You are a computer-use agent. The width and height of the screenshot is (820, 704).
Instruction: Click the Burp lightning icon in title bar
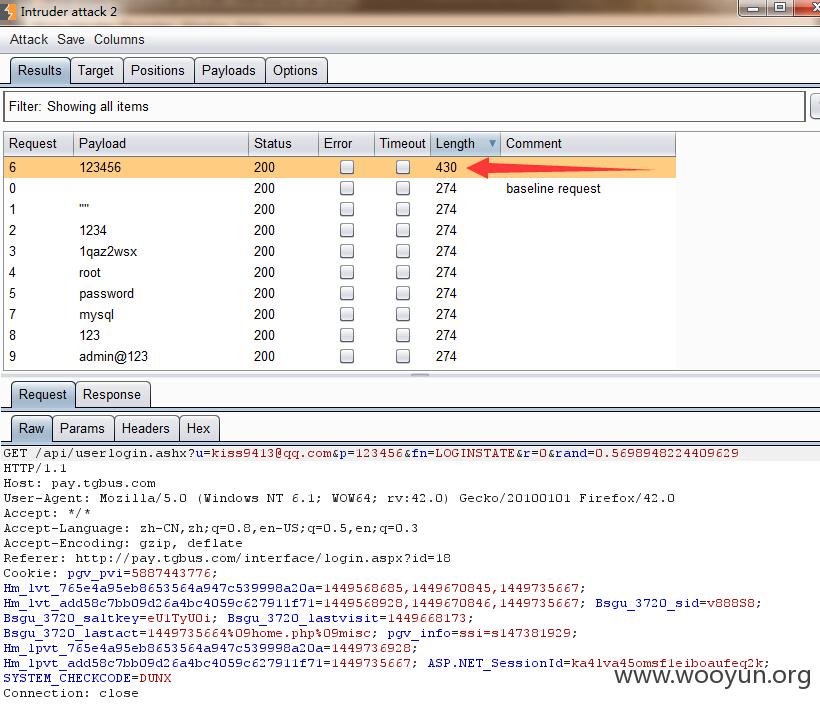(x=9, y=12)
